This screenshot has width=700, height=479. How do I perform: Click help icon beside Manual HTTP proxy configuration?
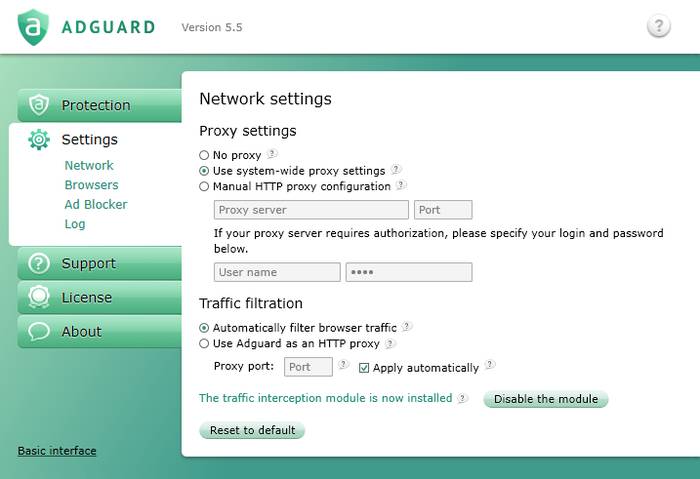click(x=401, y=186)
